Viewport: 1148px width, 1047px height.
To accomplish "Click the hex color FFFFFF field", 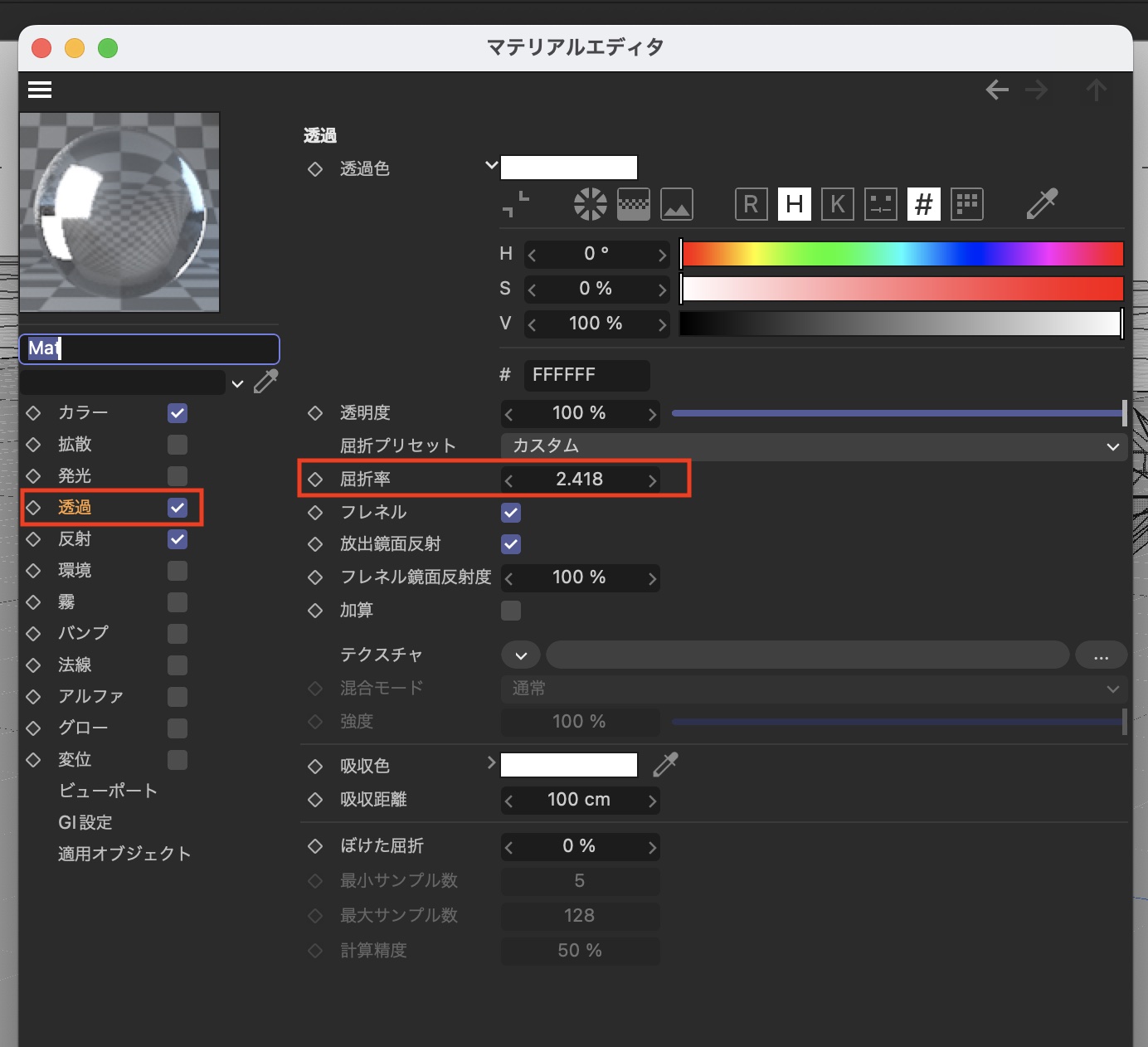I will 586,375.
